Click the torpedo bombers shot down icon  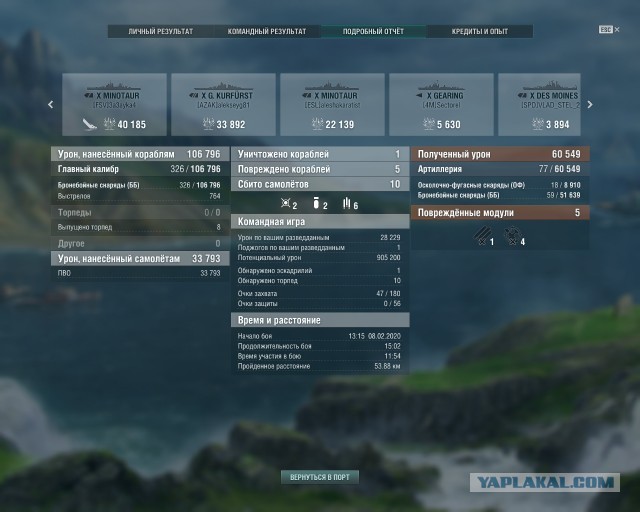(x=347, y=203)
